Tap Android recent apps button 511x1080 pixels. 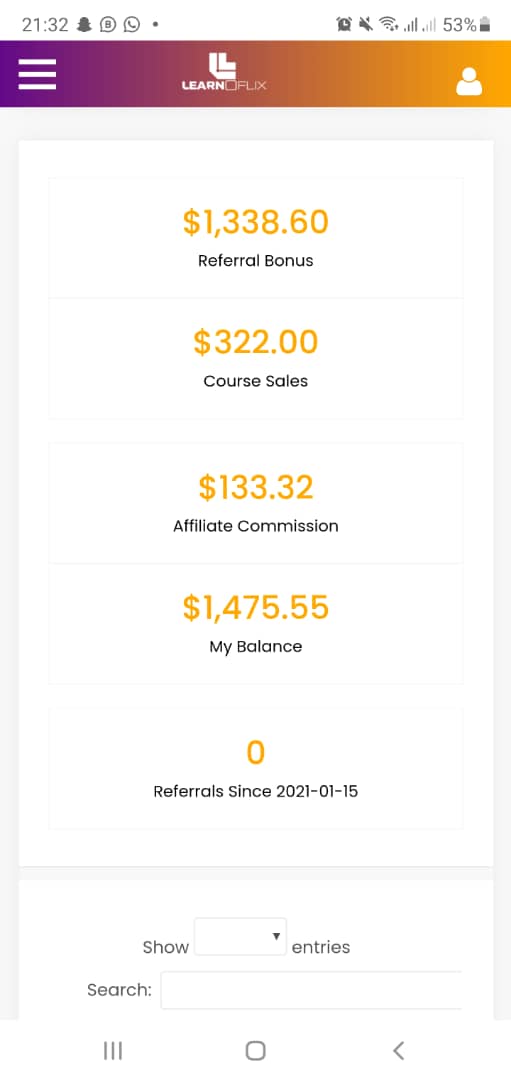click(113, 1050)
